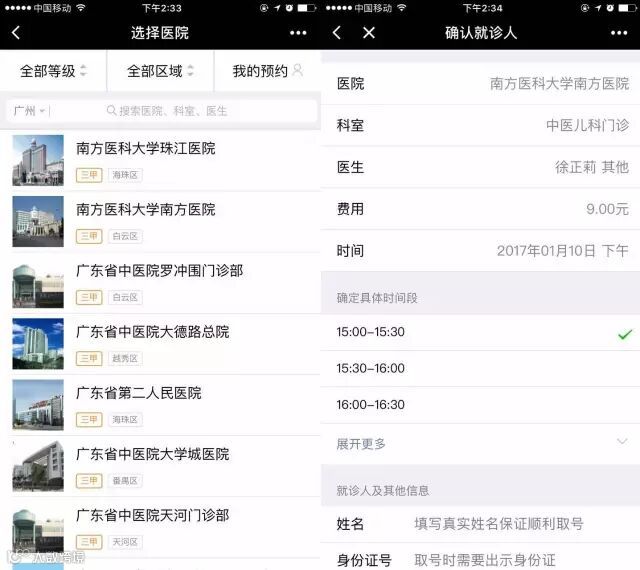The height and width of the screenshot is (570, 640).
Task: Tap the 三甲 tag under 南方医科大学南方医院
Action: click(89, 236)
